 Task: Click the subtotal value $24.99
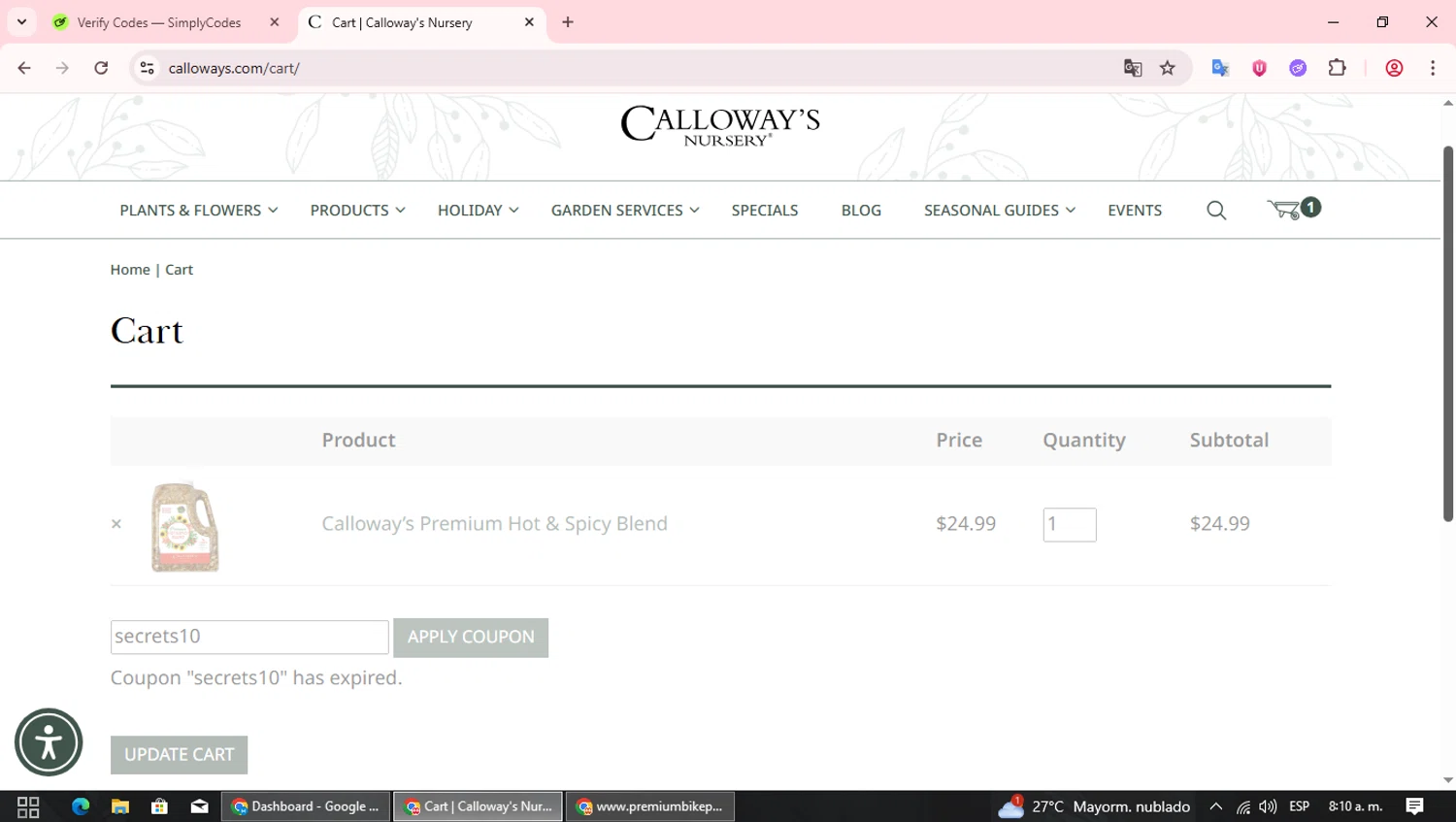point(1220,524)
